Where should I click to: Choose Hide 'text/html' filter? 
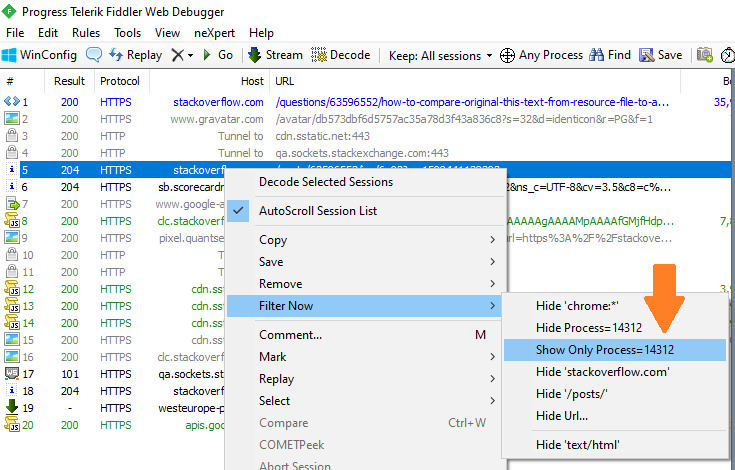pos(615,445)
